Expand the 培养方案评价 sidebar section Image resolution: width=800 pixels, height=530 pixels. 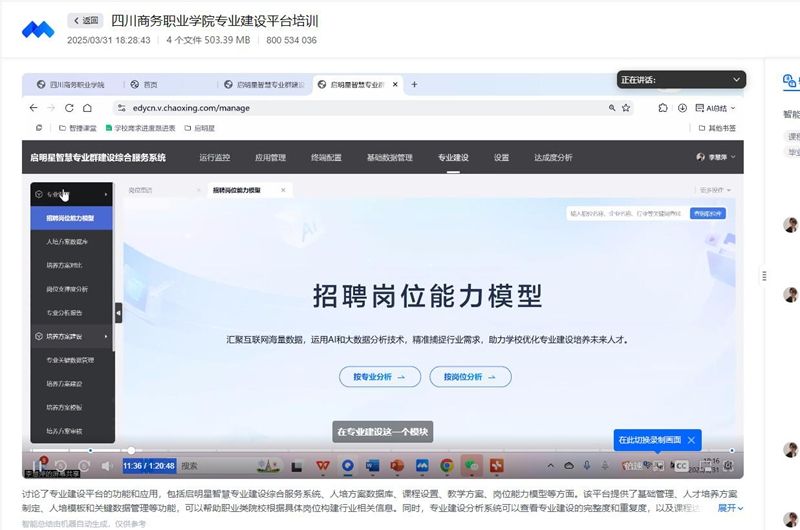(70, 336)
